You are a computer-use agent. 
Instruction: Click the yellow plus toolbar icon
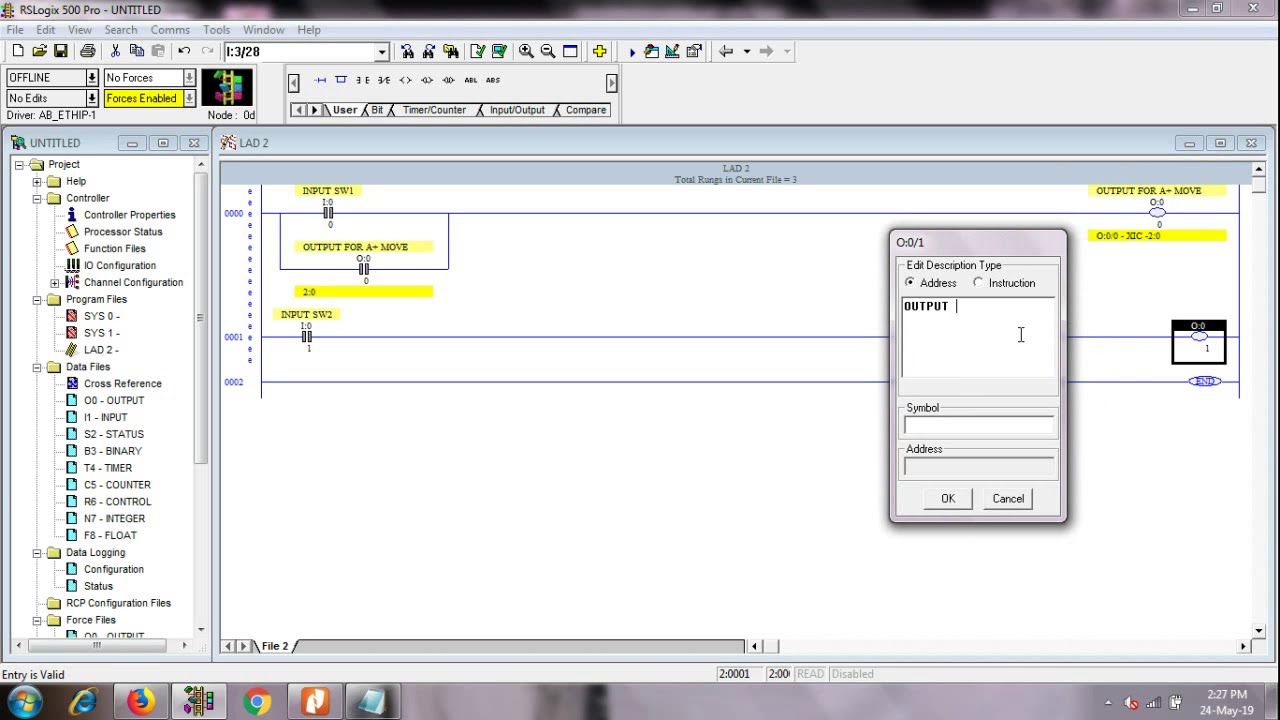point(599,51)
